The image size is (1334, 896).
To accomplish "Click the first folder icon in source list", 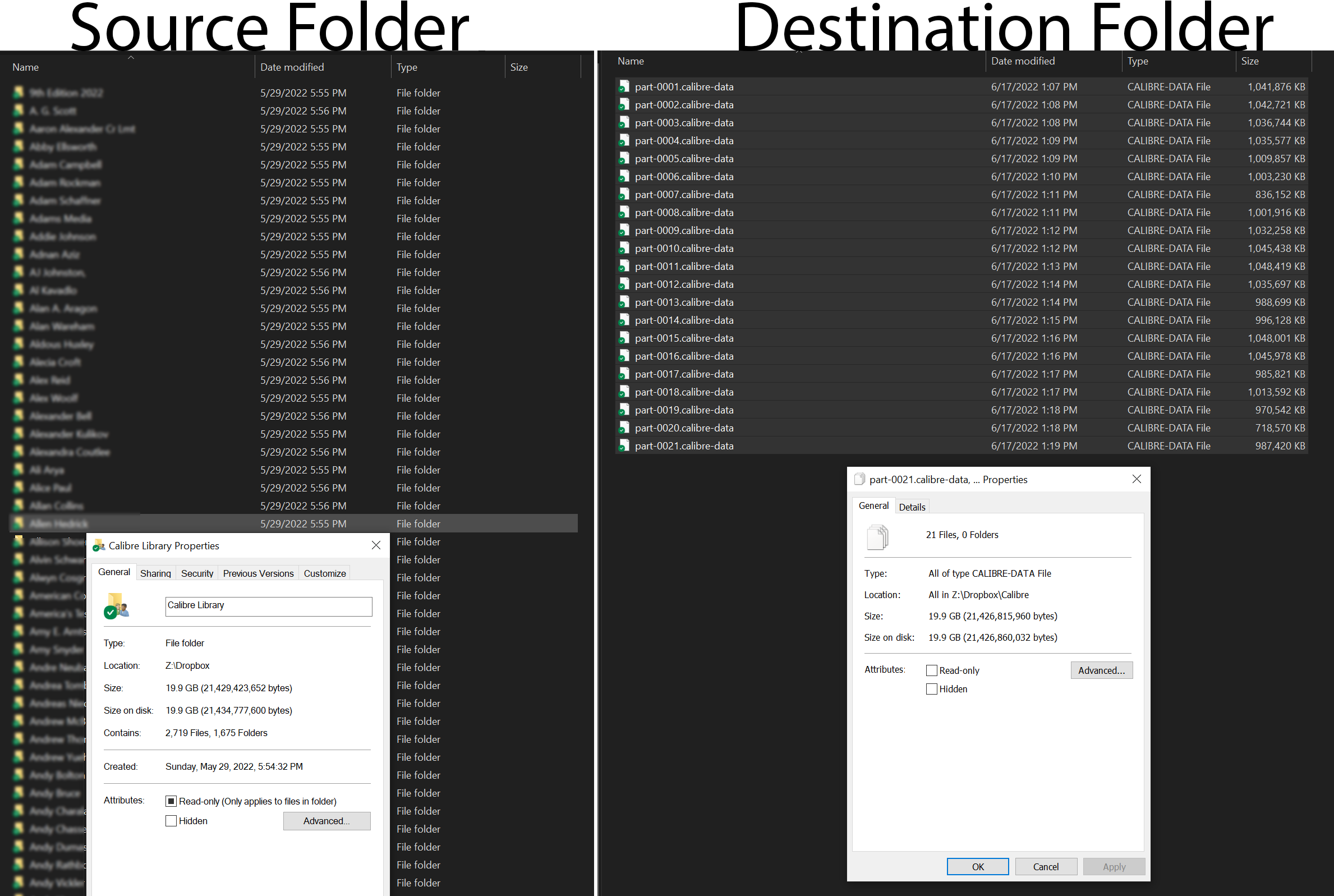I will [19, 93].
